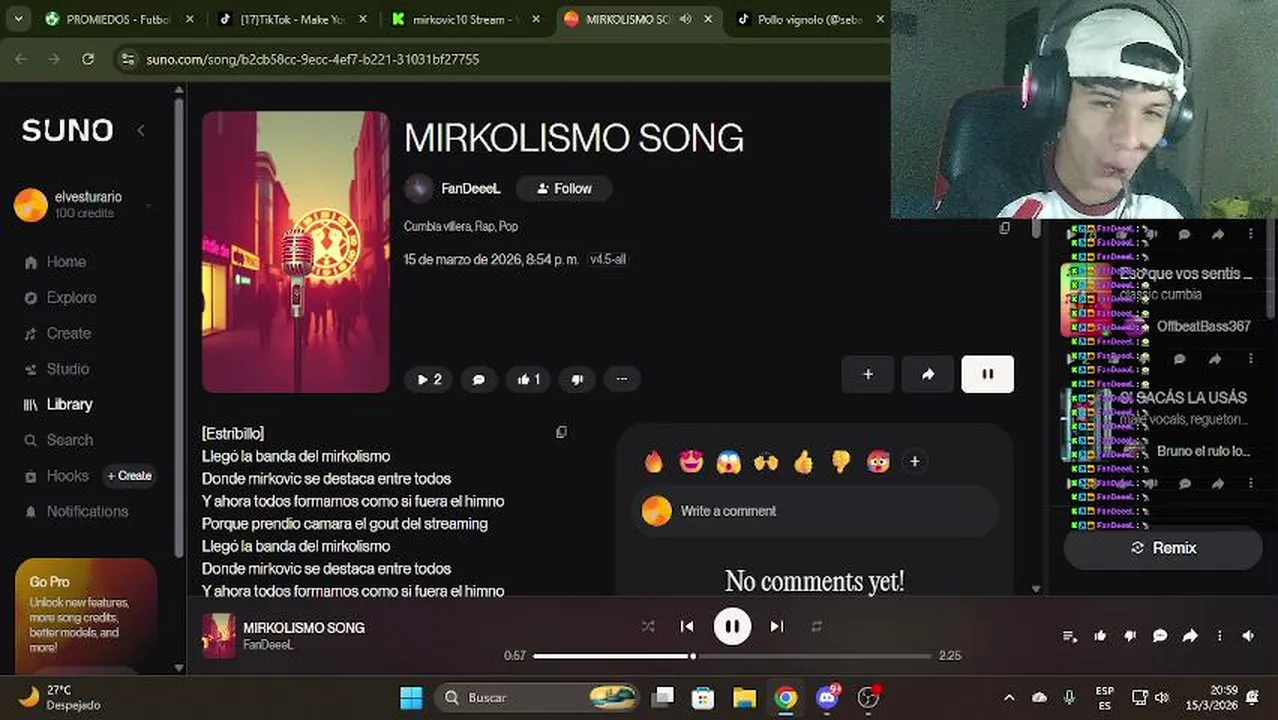Dislike the track from player bar
The height and width of the screenshot is (720, 1278).
coord(1130,636)
